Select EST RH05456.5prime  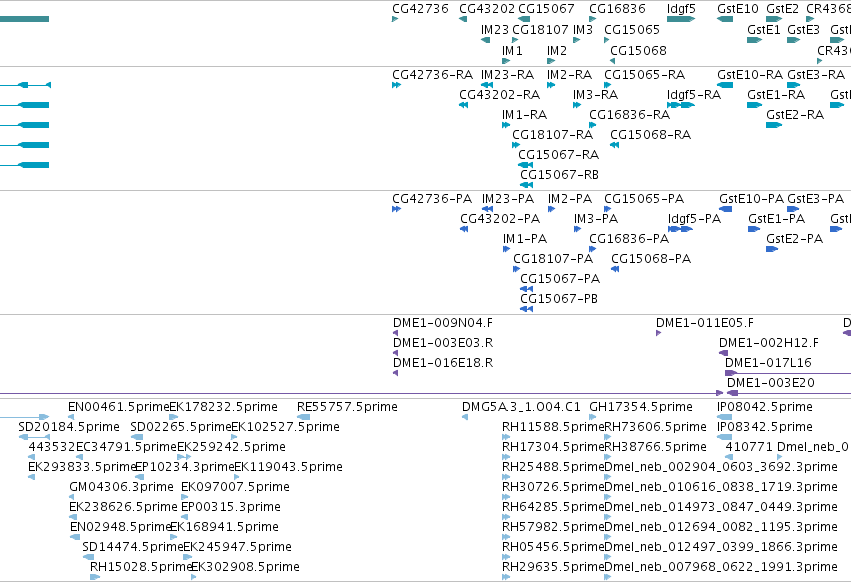click(x=553, y=547)
